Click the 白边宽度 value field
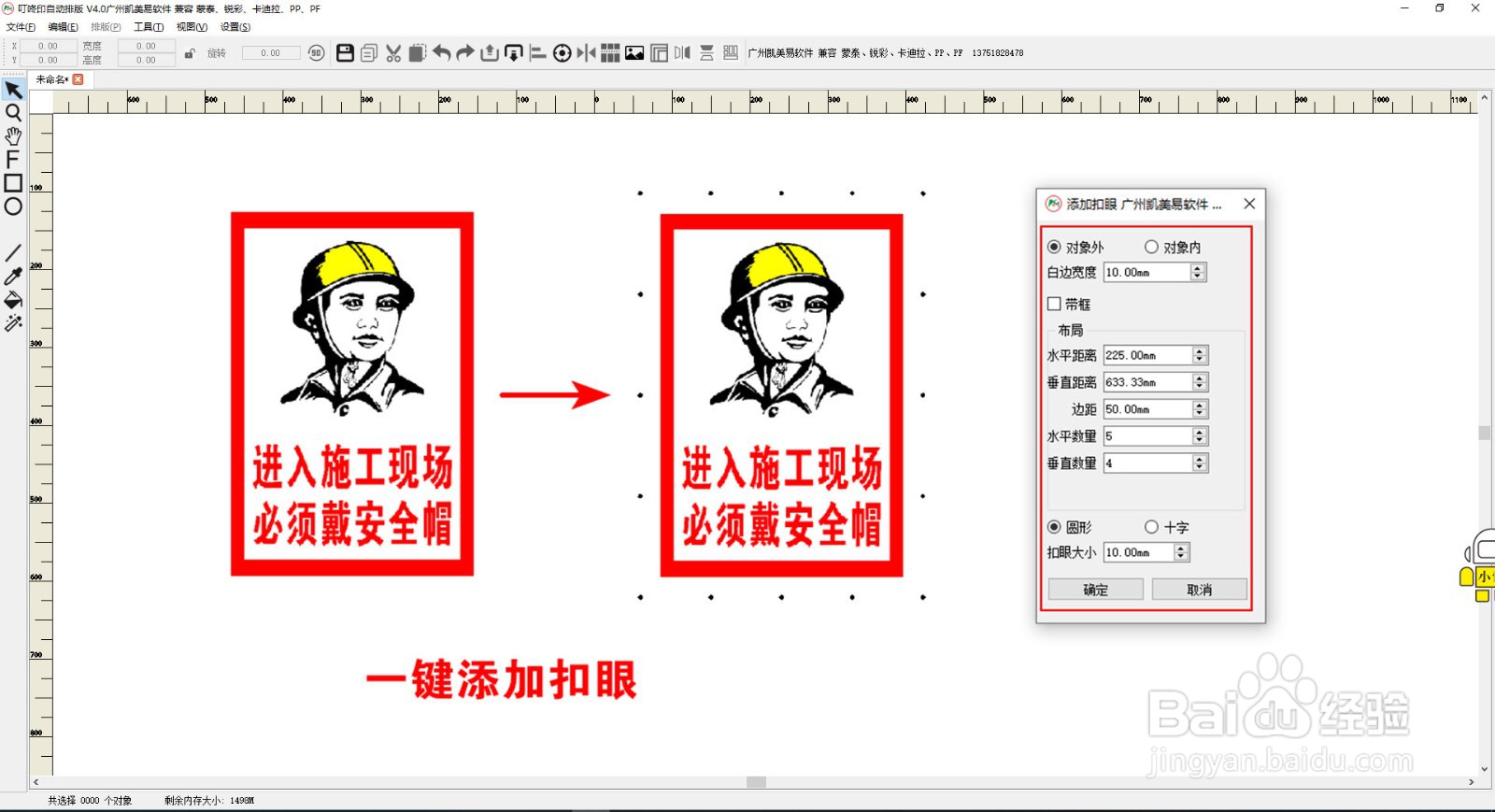1495x812 pixels. click(x=1147, y=272)
